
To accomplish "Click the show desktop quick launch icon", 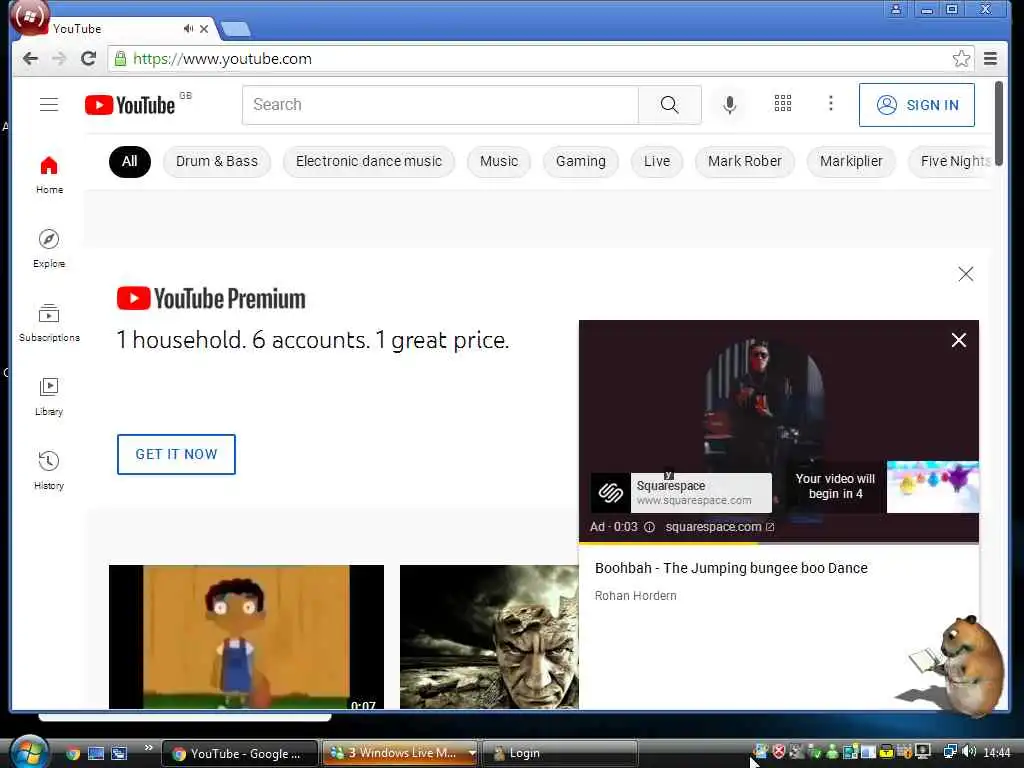I will click(96, 754).
